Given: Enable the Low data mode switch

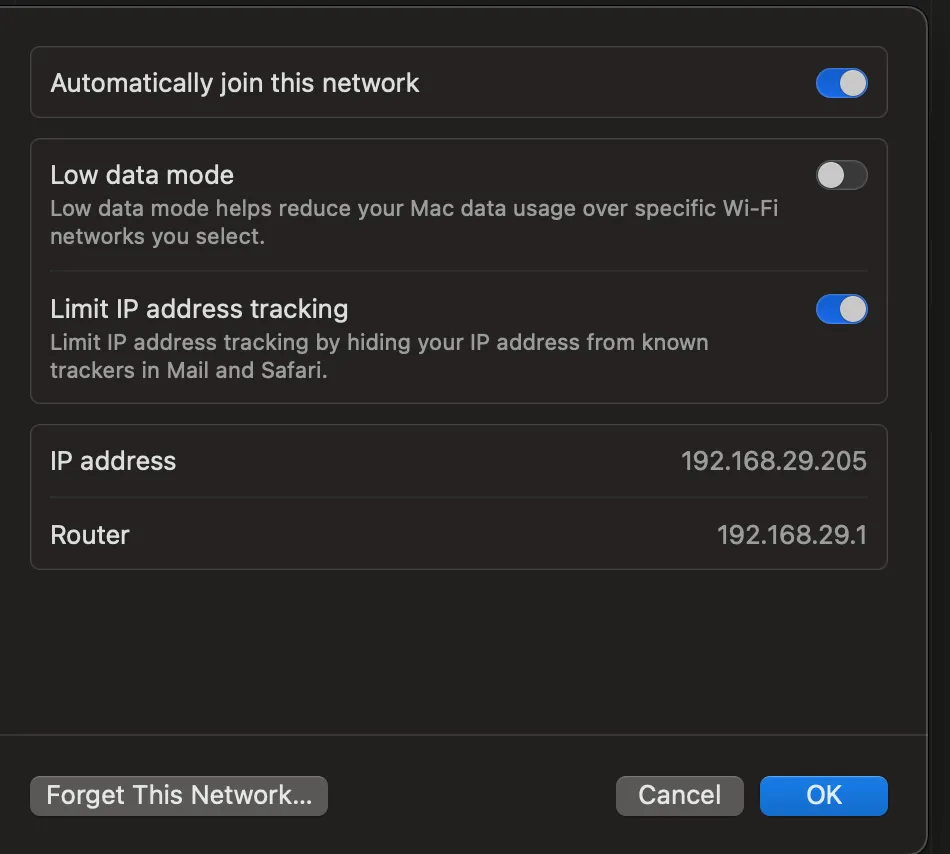Looking at the screenshot, I should click(x=841, y=176).
